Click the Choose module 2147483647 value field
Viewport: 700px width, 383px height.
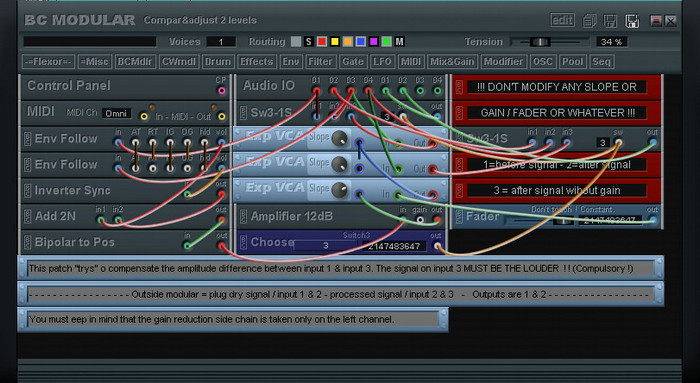[x=394, y=246]
